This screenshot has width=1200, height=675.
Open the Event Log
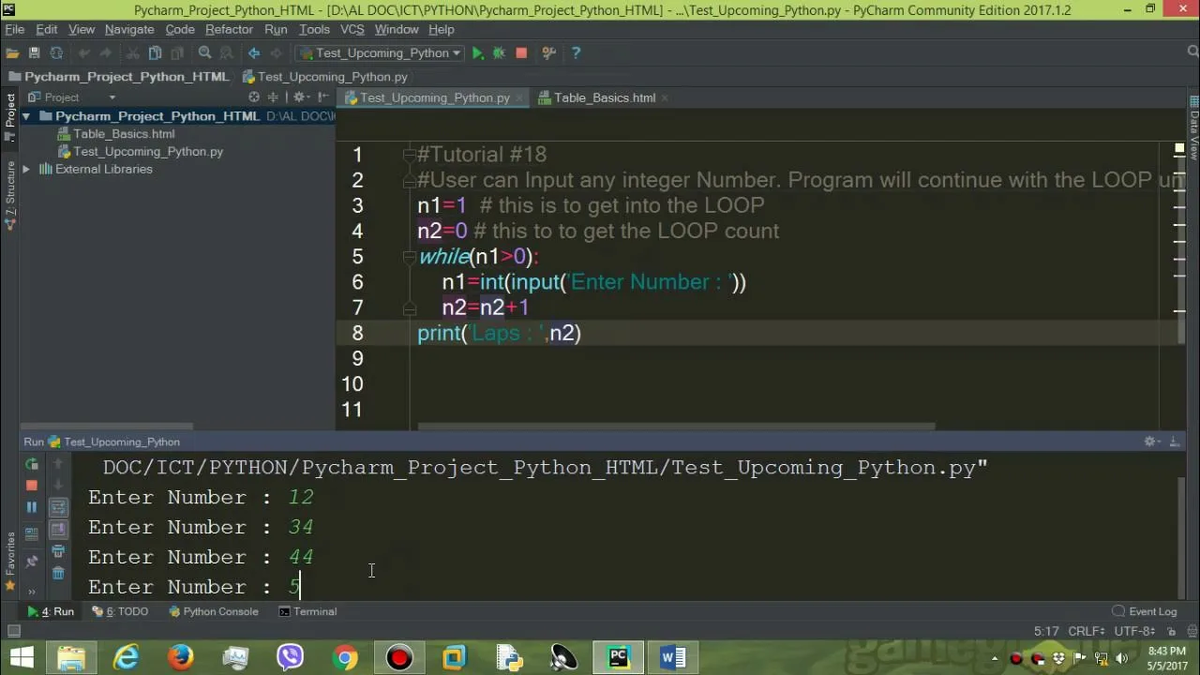pyautogui.click(x=1145, y=611)
